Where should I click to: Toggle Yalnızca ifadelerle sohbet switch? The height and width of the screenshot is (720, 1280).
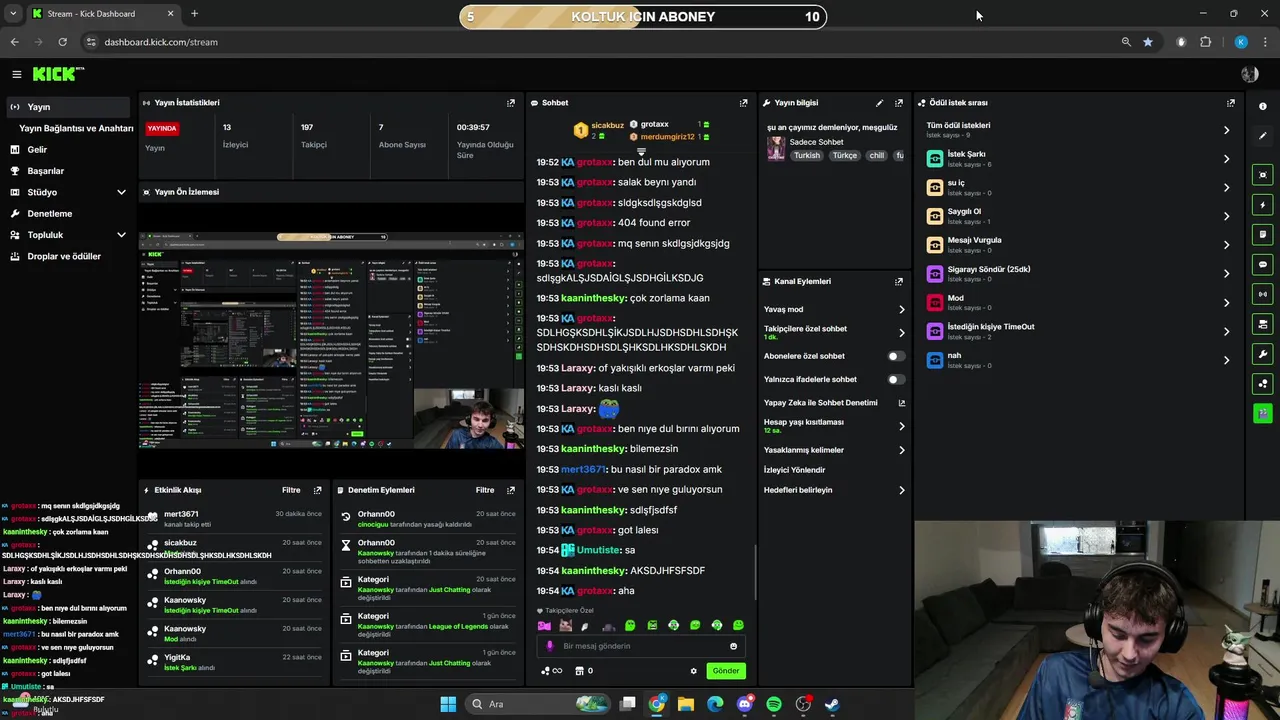(896, 380)
